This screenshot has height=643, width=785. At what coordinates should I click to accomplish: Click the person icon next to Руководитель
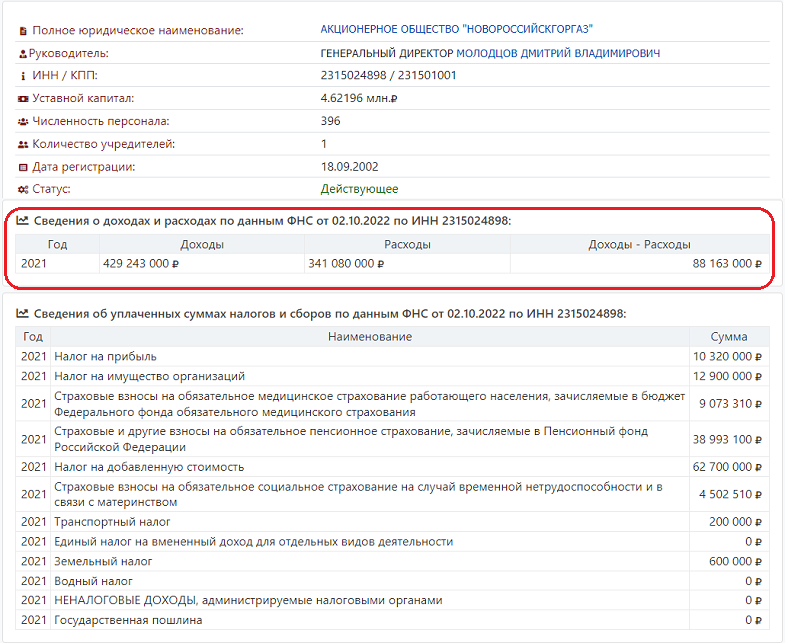(23, 54)
